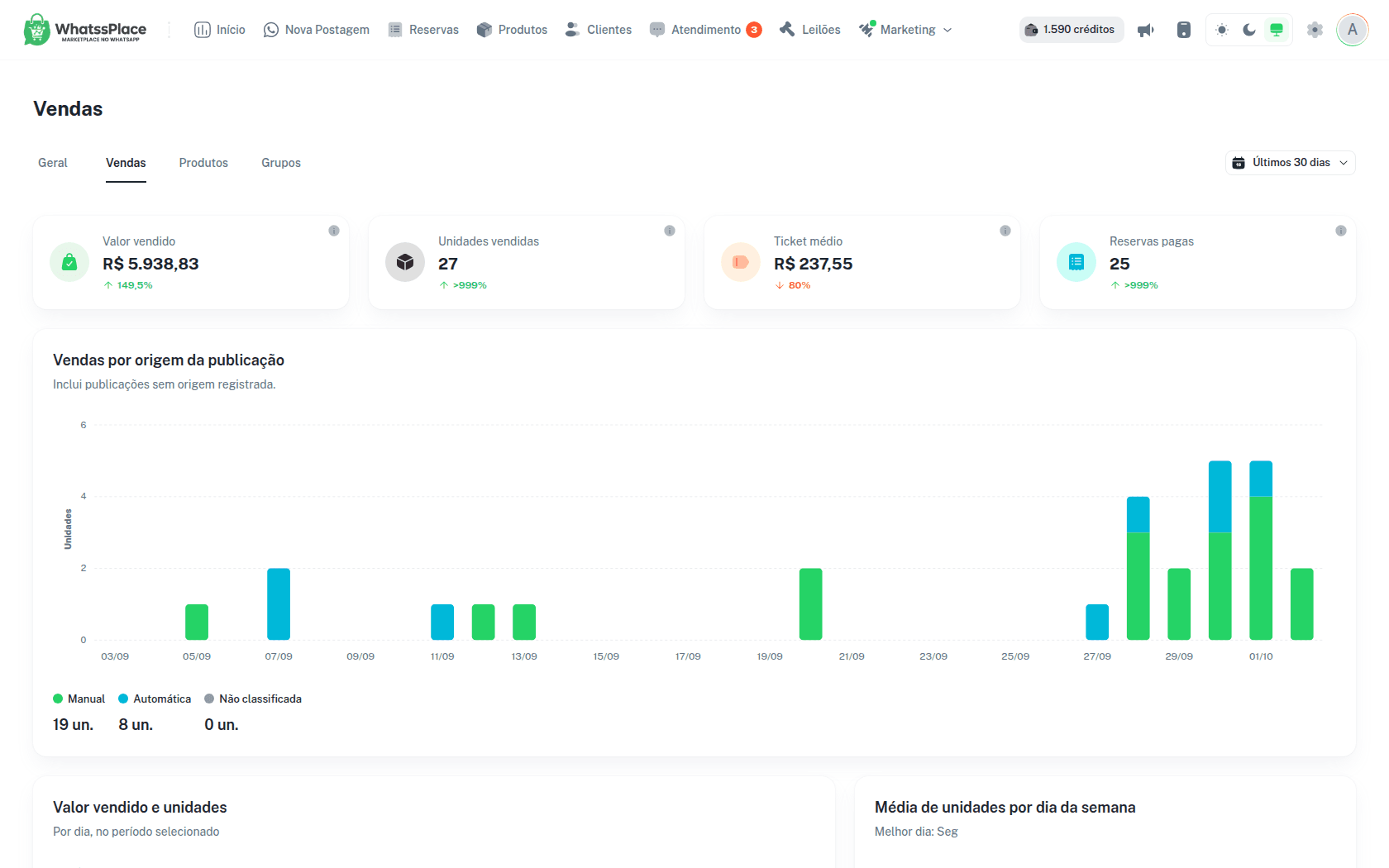The image size is (1389, 868).
Task: Click info icon on Reservas pagas card
Action: (1341, 231)
